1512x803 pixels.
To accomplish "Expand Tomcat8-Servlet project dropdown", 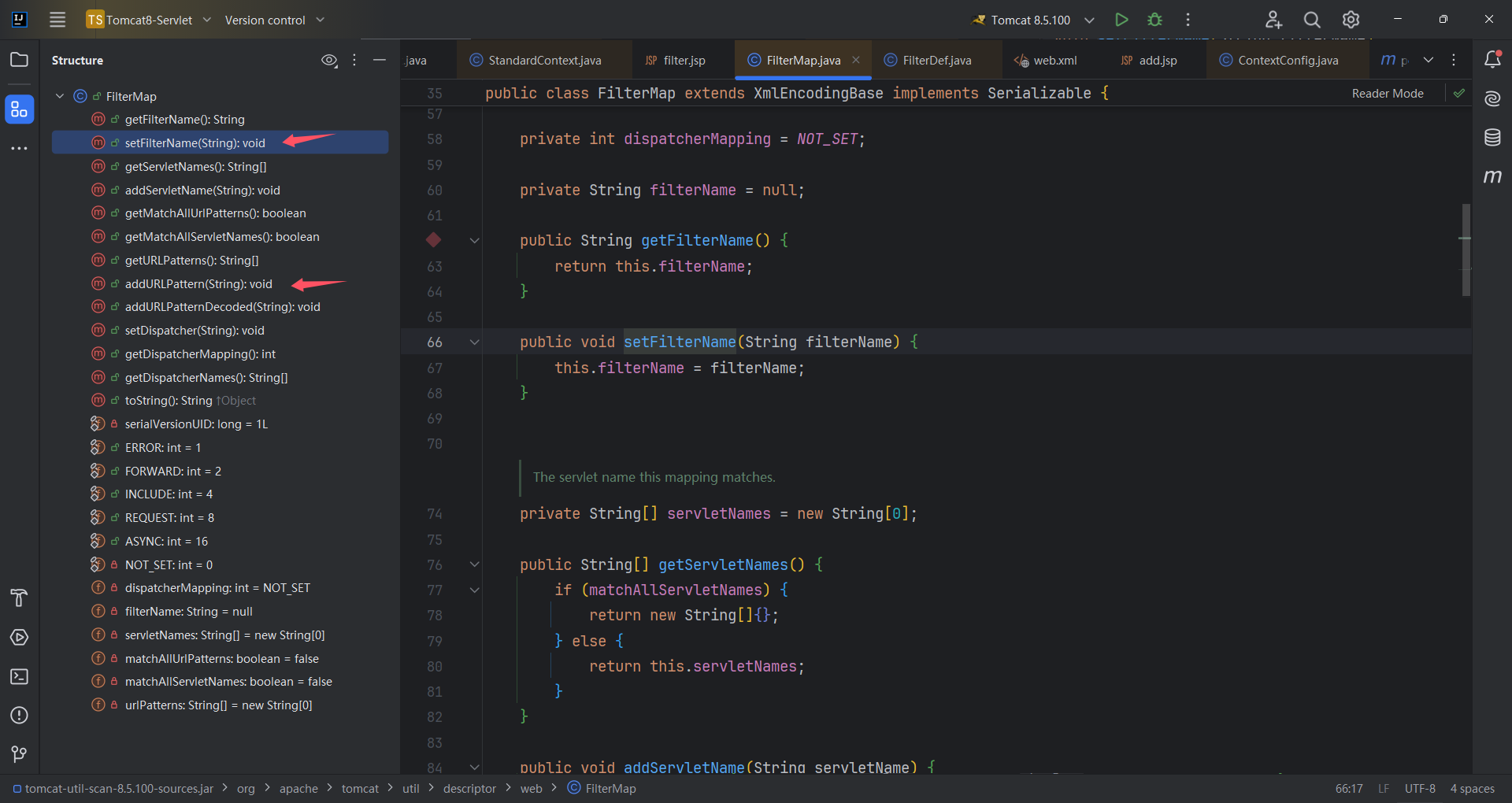I will pyautogui.click(x=148, y=20).
